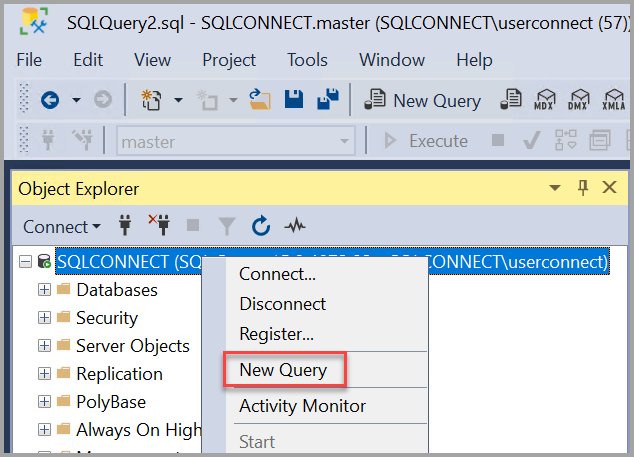634x457 pixels.
Task: Click the Object Explorer Stop icon
Action: pyautogui.click(x=193, y=225)
